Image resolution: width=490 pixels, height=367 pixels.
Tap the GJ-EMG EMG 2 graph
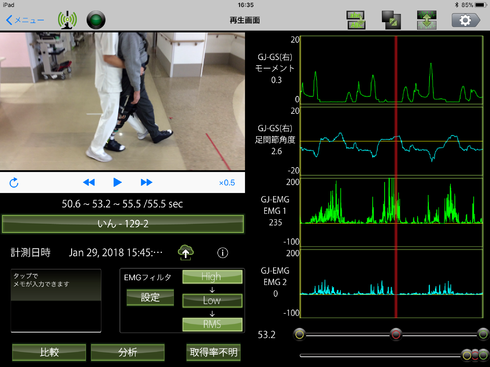[x=392, y=283]
